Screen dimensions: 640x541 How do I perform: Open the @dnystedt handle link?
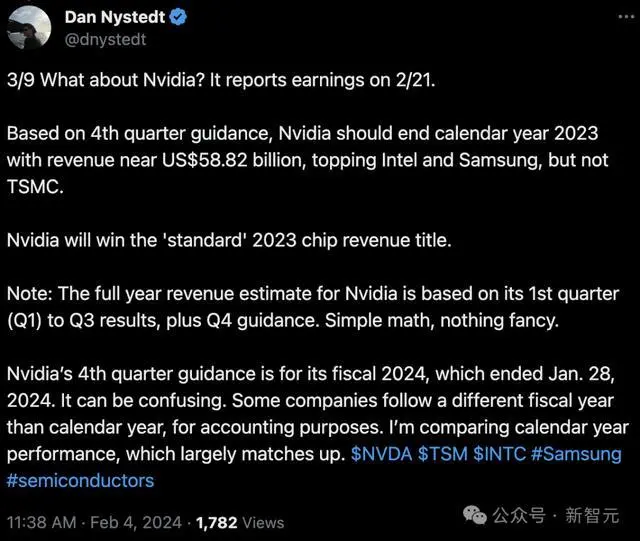point(105,40)
